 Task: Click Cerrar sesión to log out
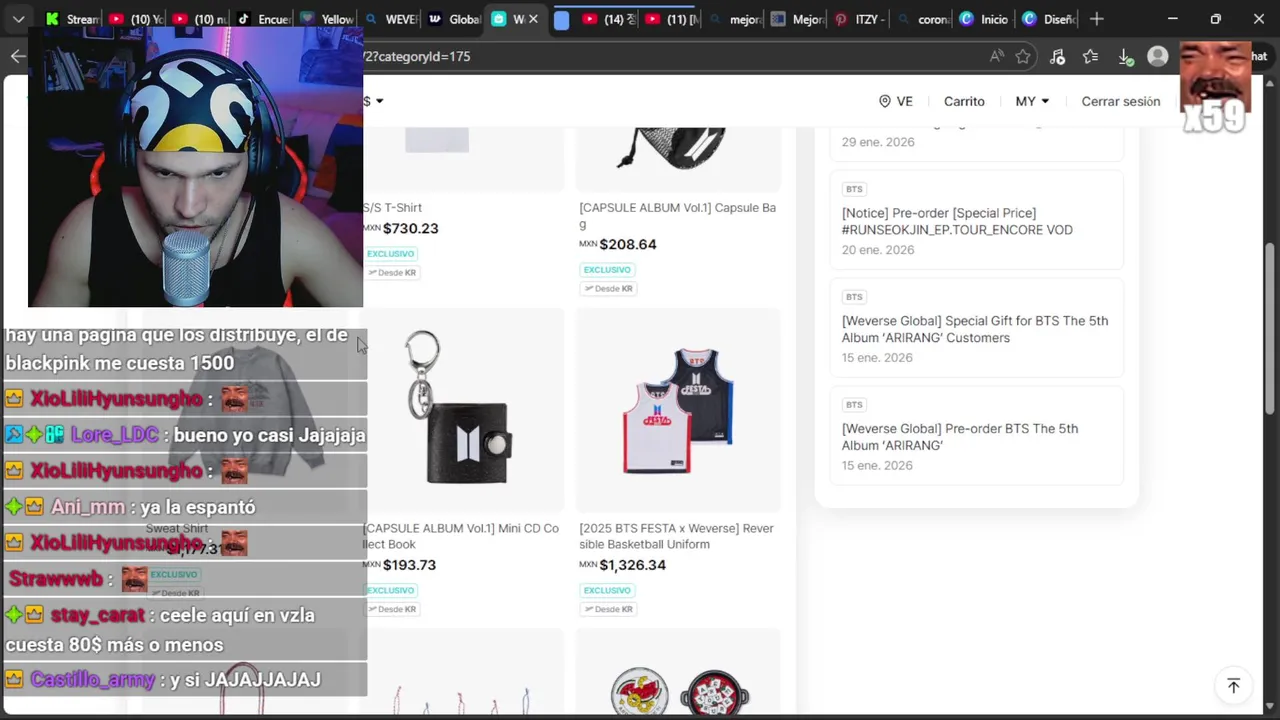(1121, 101)
